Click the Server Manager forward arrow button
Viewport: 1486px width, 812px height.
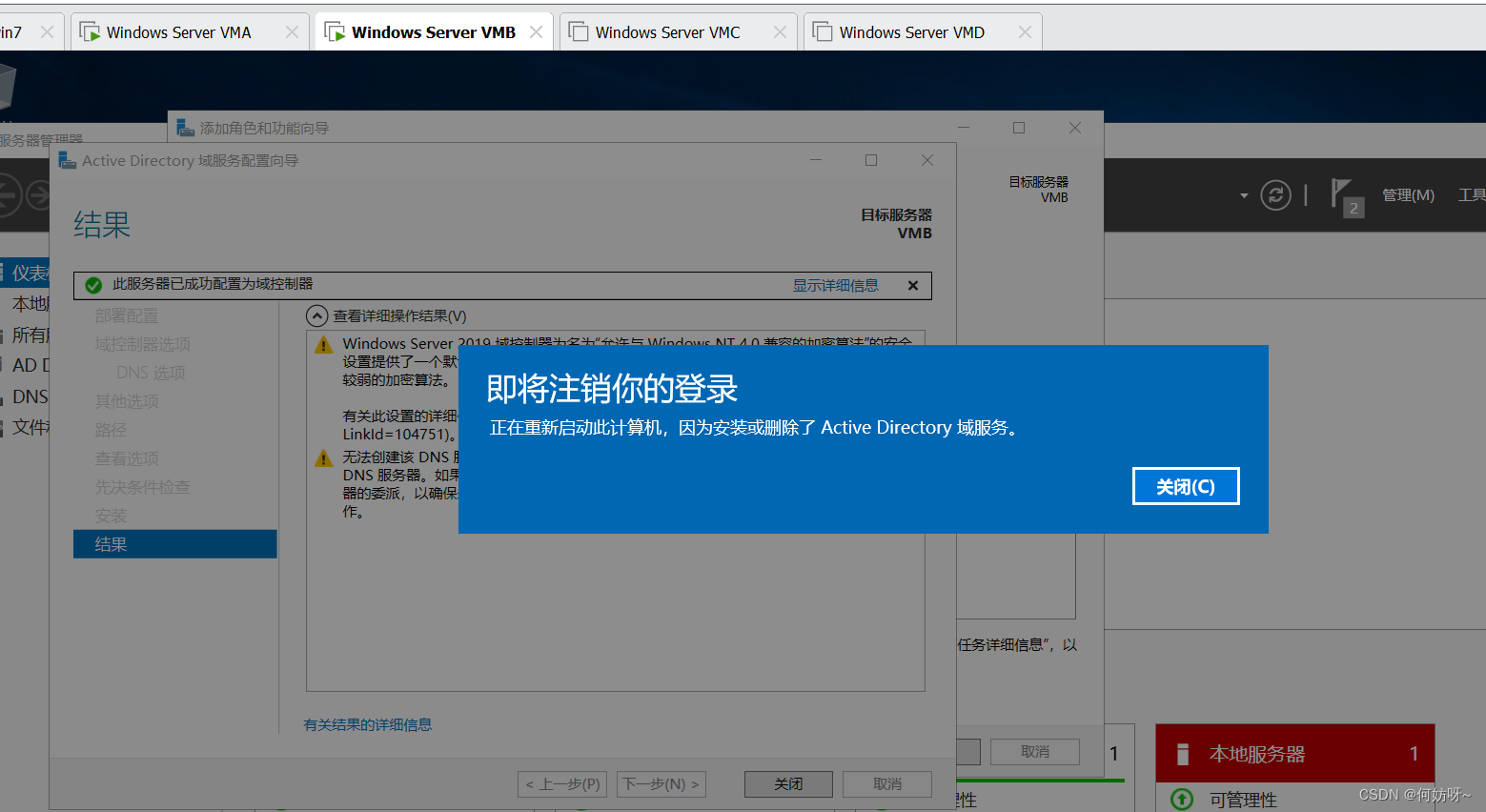(38, 195)
